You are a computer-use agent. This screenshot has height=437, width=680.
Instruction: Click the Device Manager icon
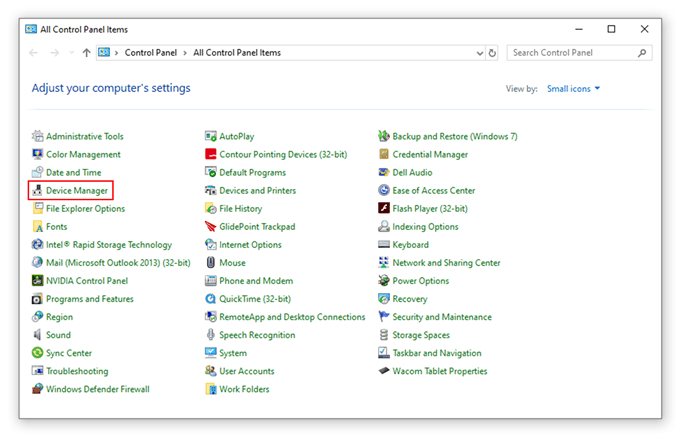(38, 190)
